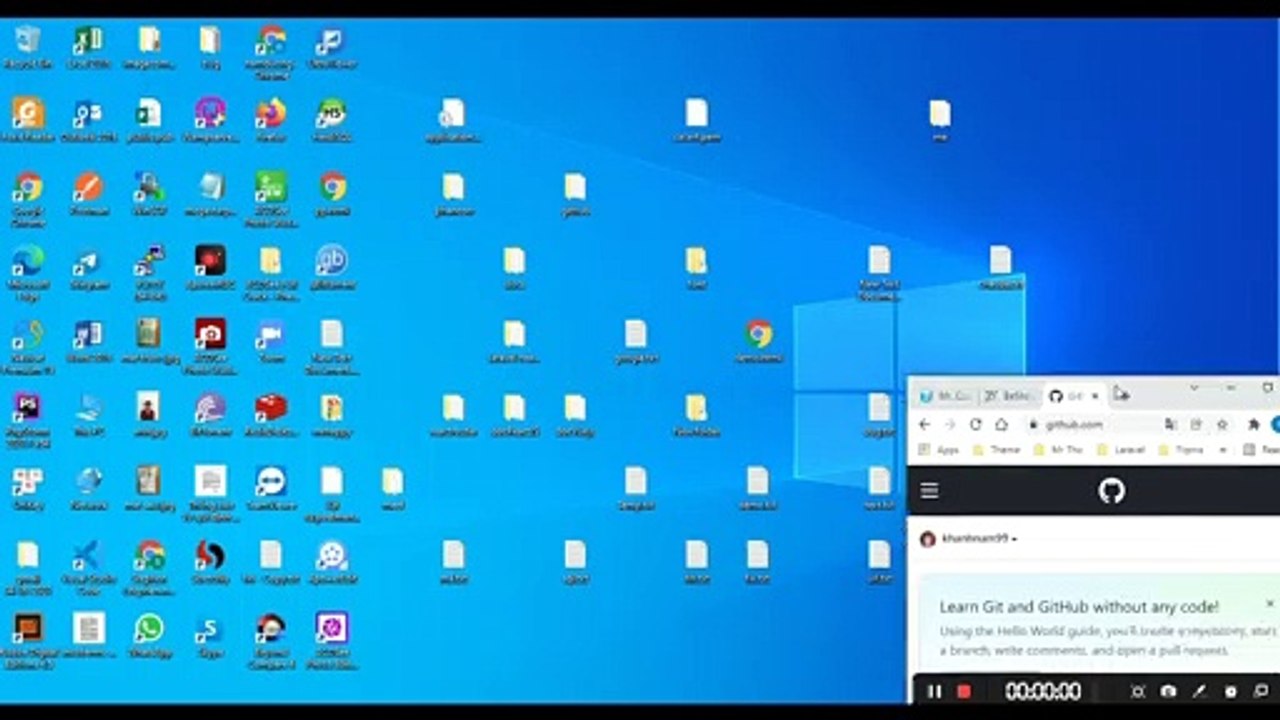Reload the GitHub page in Chrome
This screenshot has width=1280, height=720.
[975, 424]
